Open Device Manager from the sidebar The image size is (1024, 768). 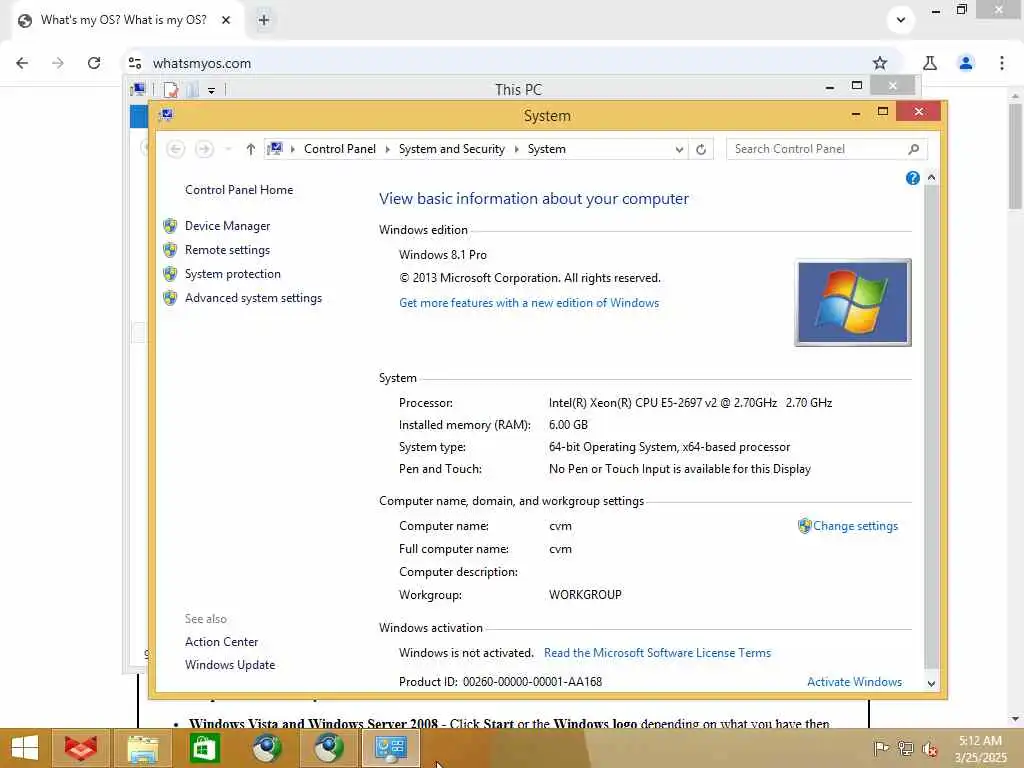click(x=227, y=226)
